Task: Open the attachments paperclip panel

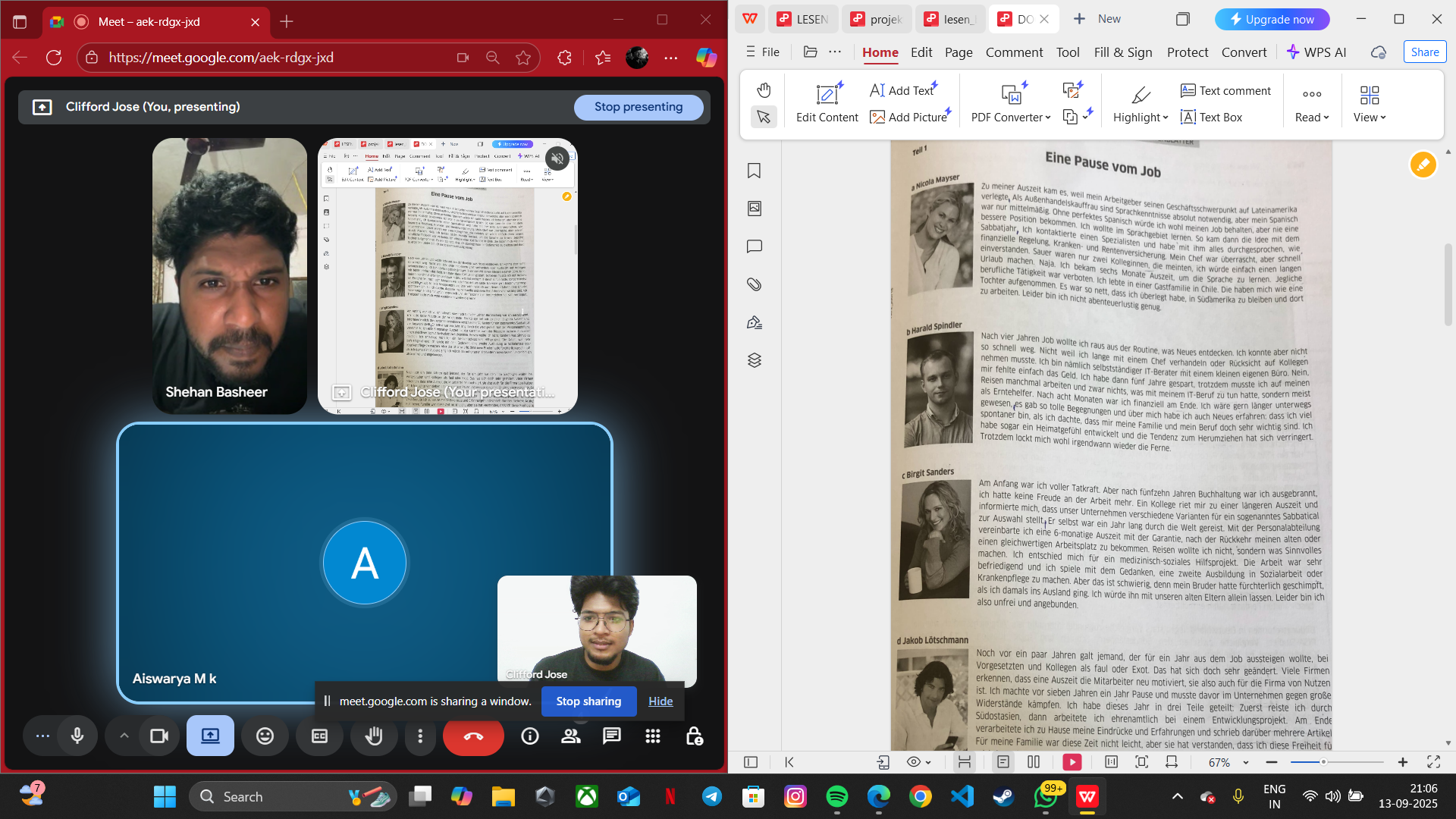Action: point(754,284)
